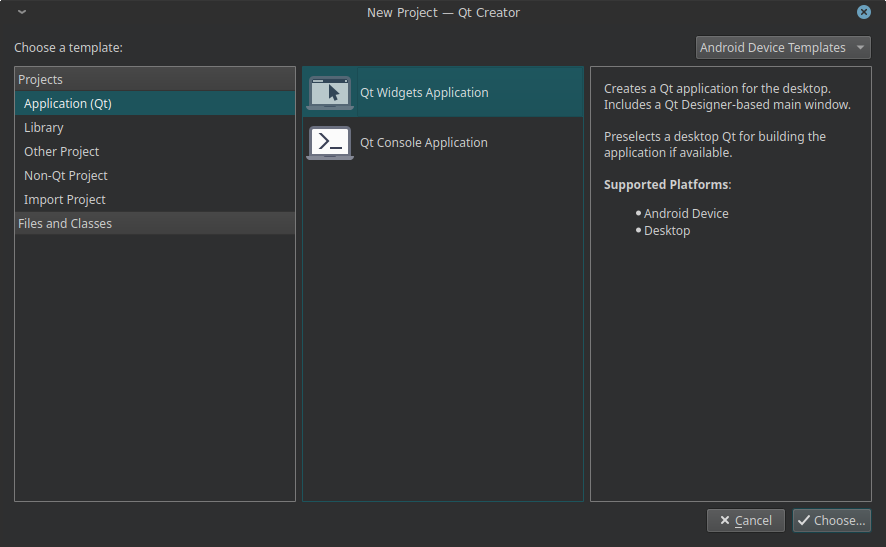
Task: Select the Library category
Action: tap(155, 128)
